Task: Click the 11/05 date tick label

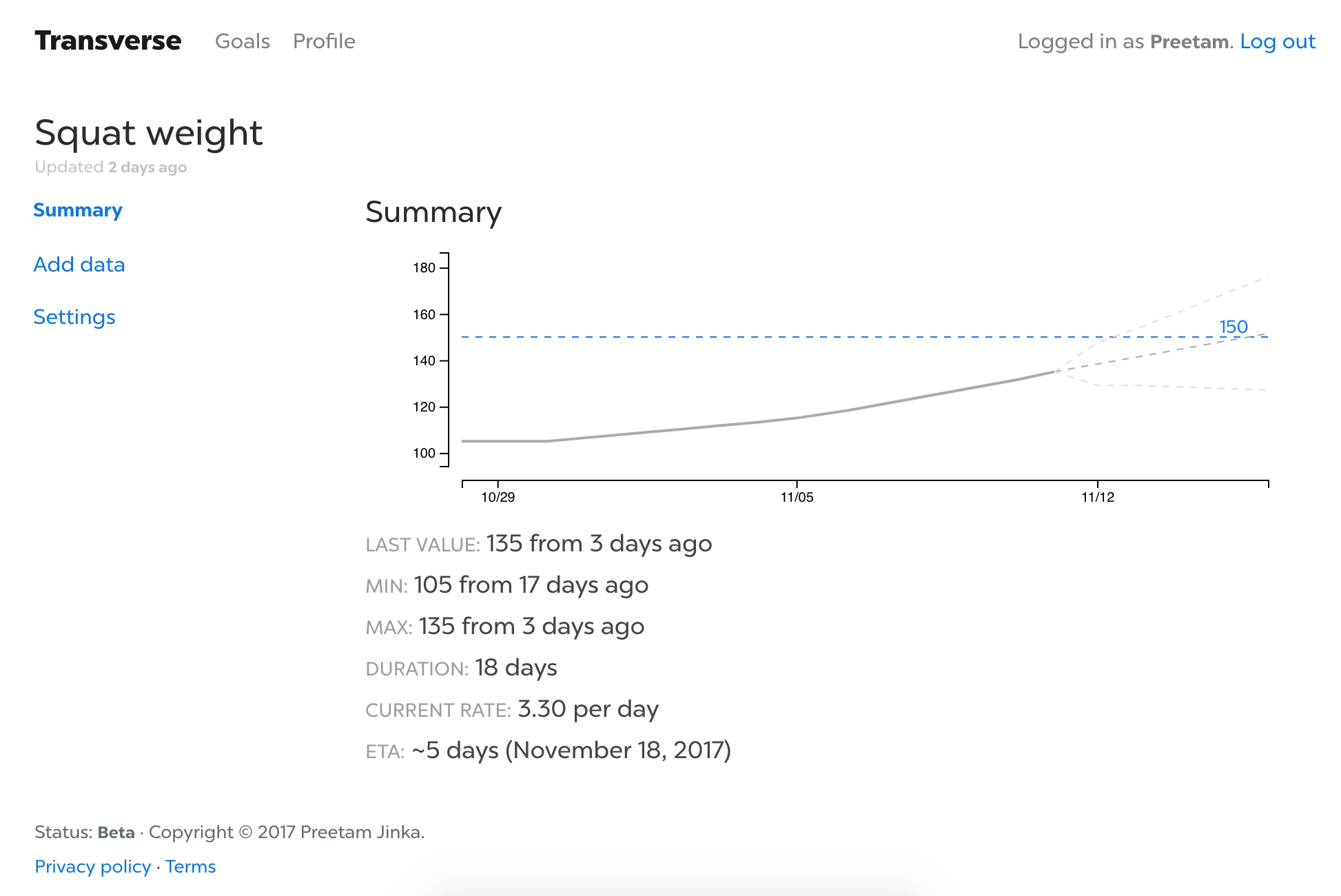Action: (797, 497)
